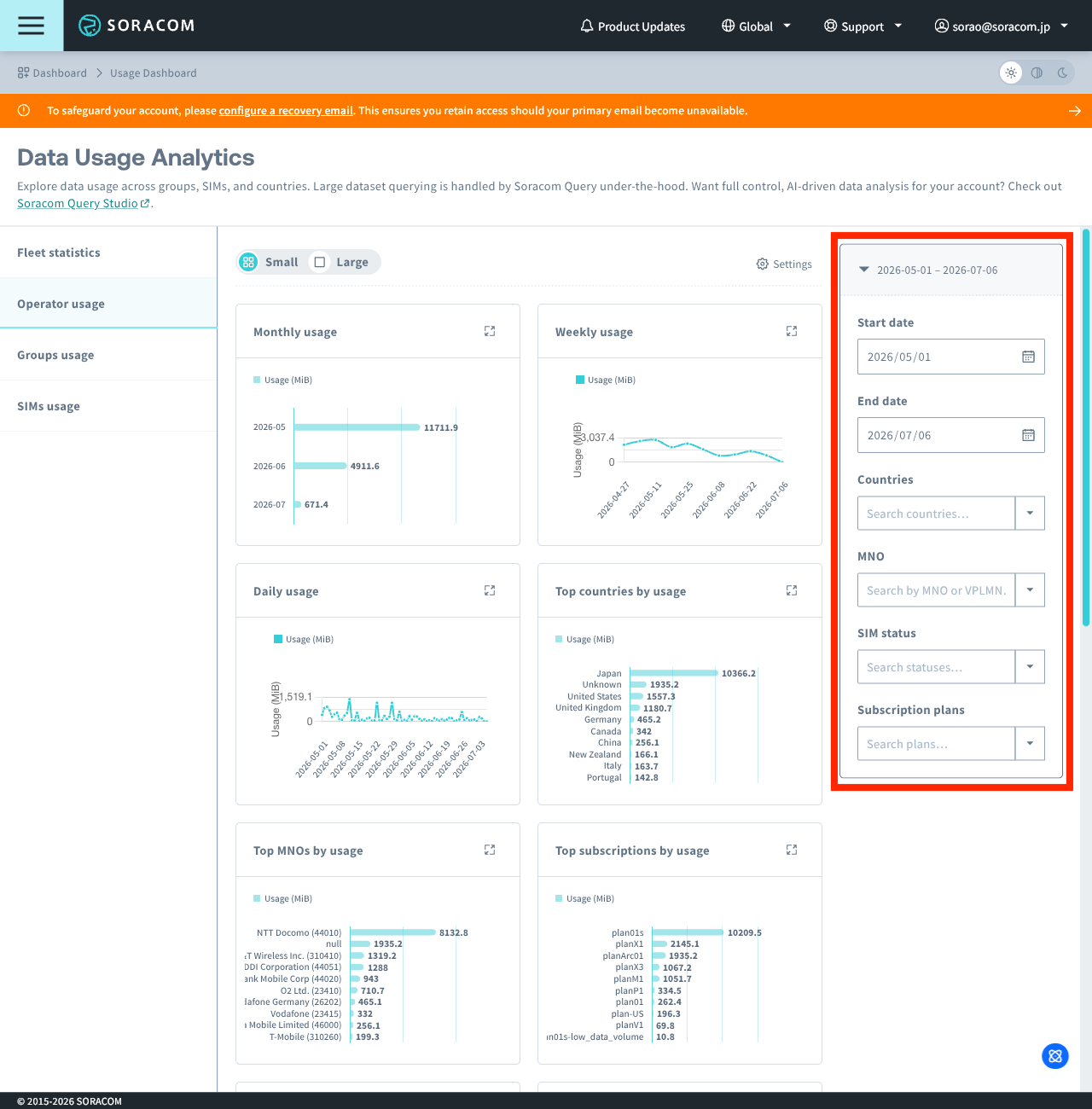Click Search by MNO or VPLMN input
This screenshot has width=1092, height=1109.
tap(936, 590)
